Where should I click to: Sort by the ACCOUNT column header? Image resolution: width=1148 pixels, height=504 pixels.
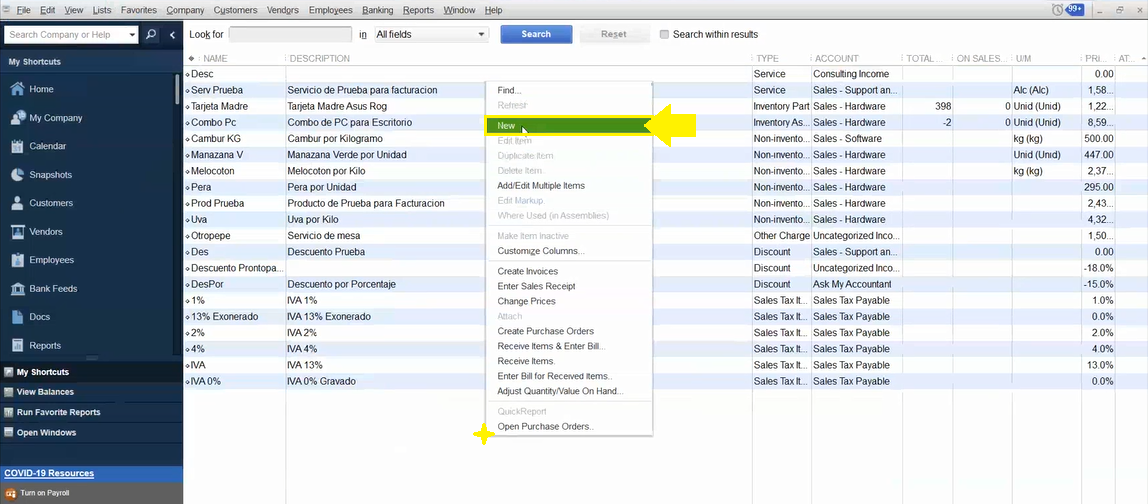coord(837,59)
